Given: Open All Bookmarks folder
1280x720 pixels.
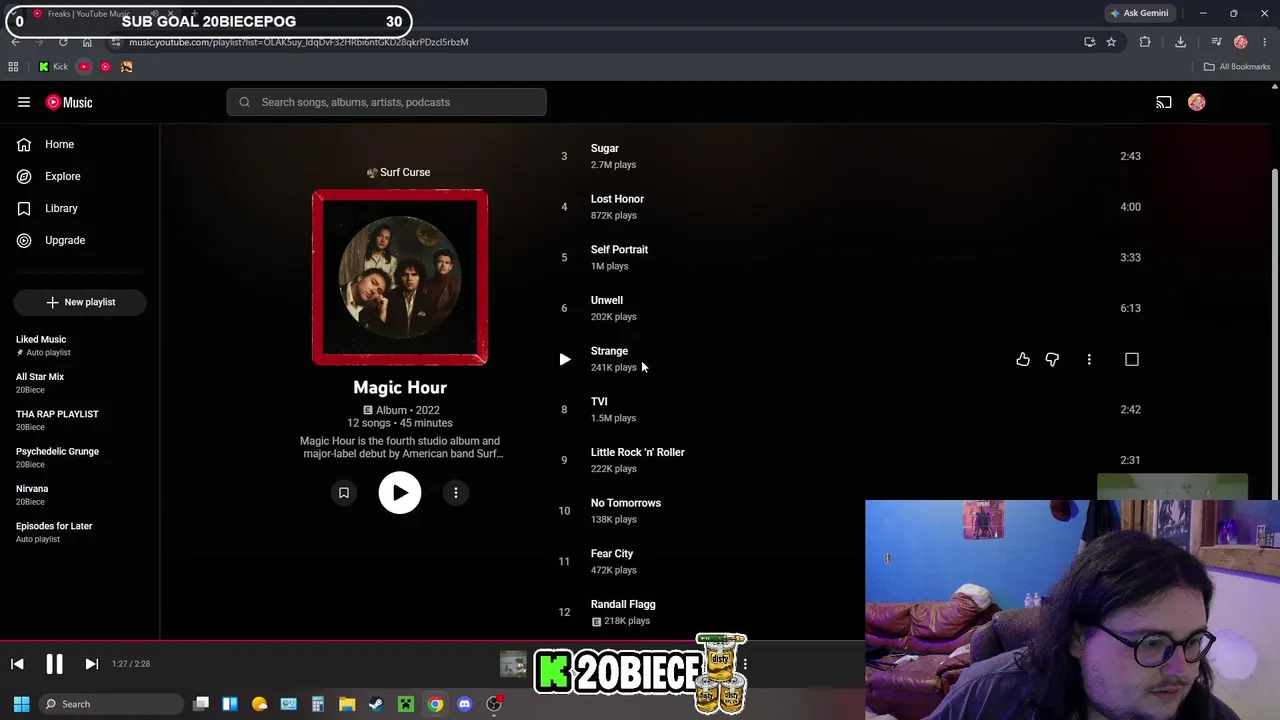Looking at the screenshot, I should pos(1237,67).
